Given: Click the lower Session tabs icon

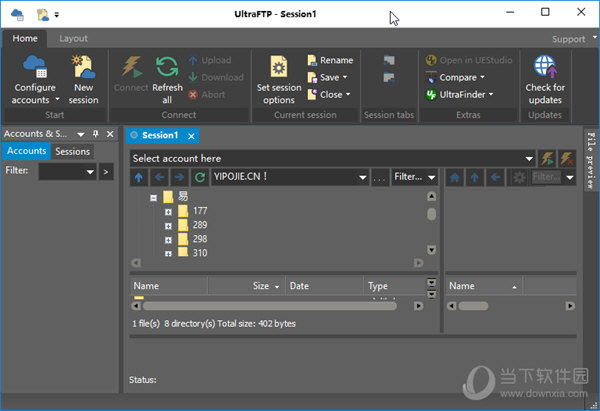Looking at the screenshot, I should [x=389, y=78].
